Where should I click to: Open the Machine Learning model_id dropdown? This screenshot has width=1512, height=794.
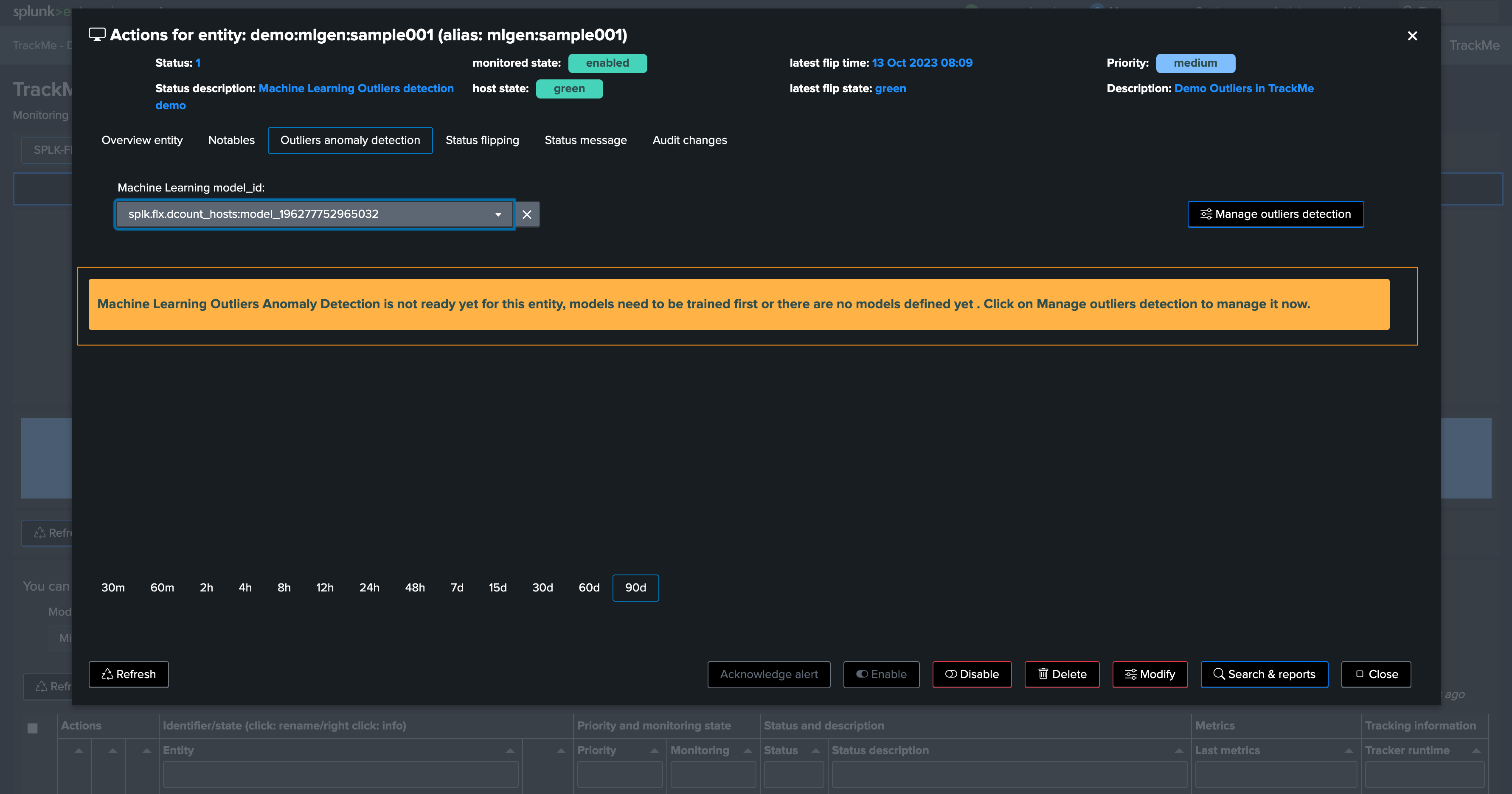coord(315,214)
